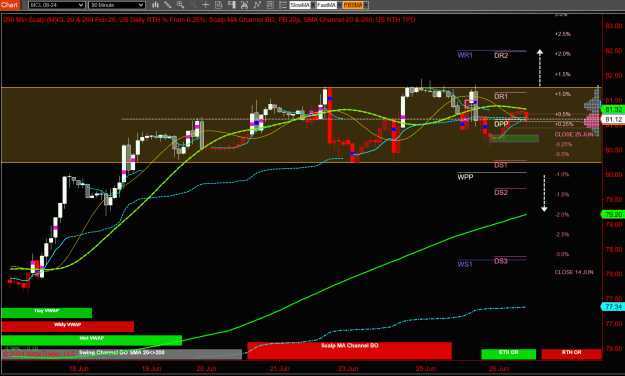625x376 pixels.
Task: Expand the SlowMA dropdown arrow
Action: pyautogui.click(x=313, y=5)
